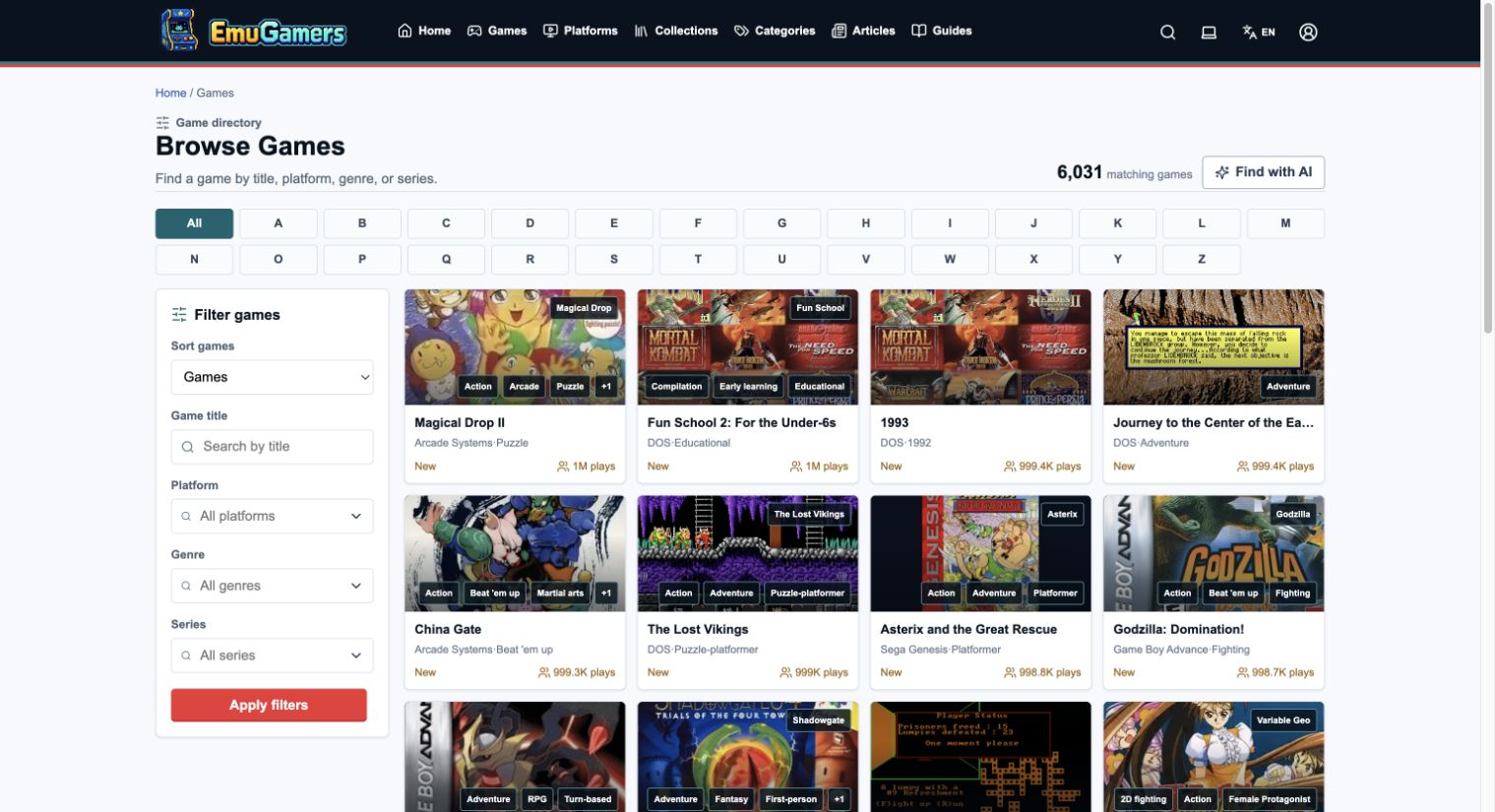Open the Godzilla: Domination! cover thumbnail

1214,553
